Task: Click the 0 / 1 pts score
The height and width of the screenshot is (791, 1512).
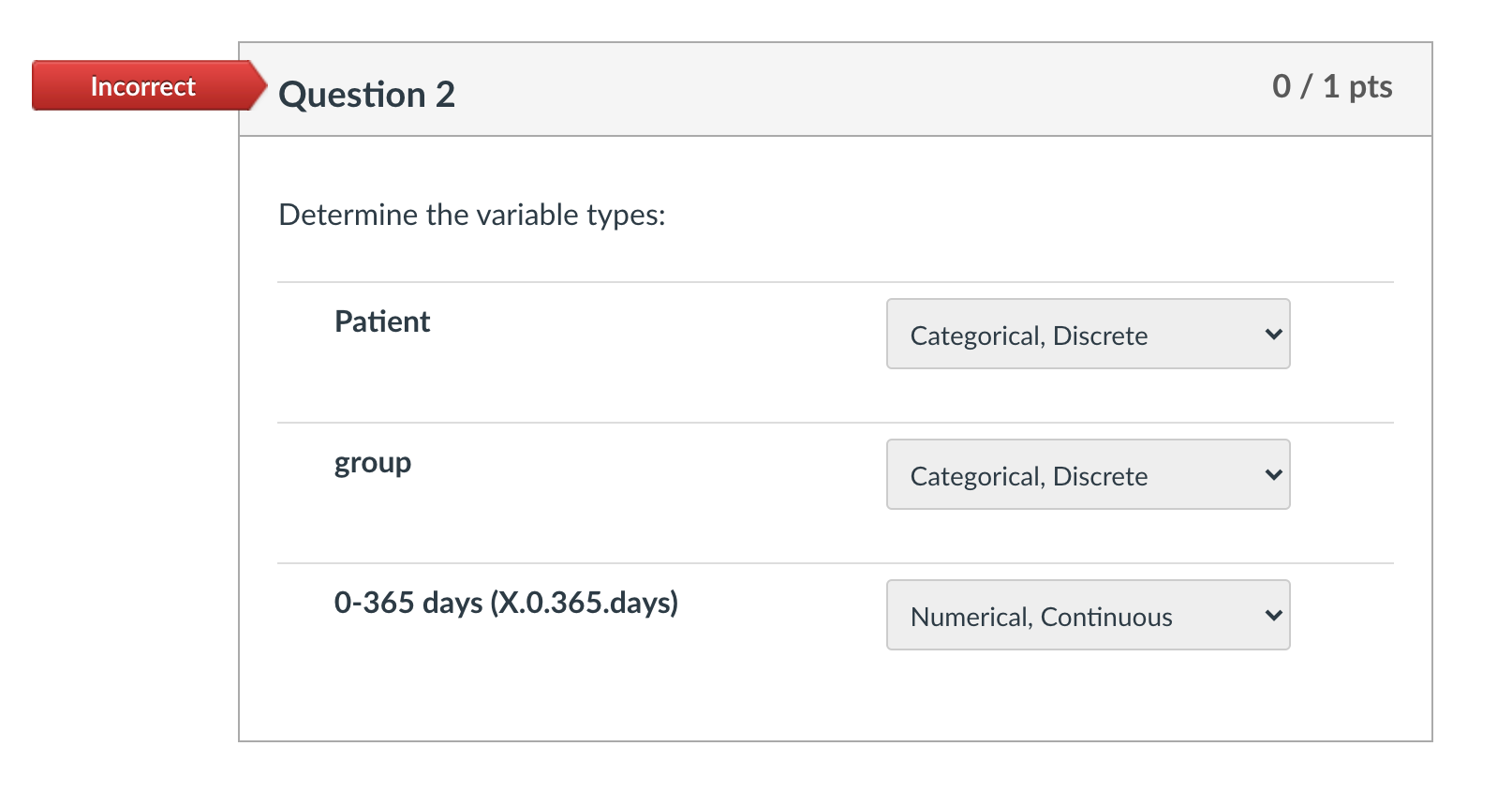Action: click(x=1331, y=86)
